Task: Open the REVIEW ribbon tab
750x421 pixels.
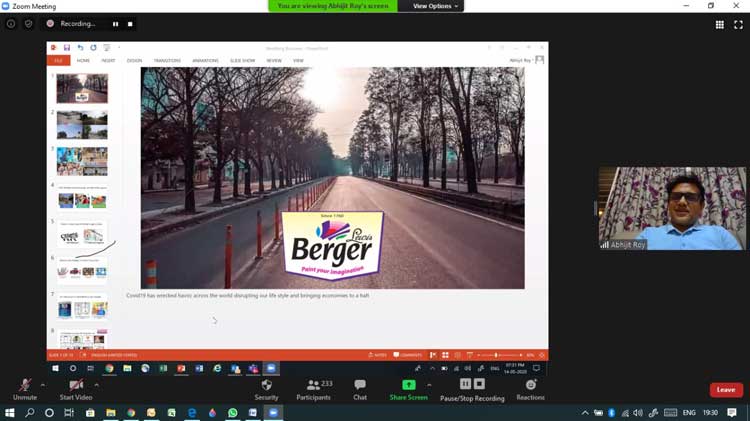Action: click(274, 60)
